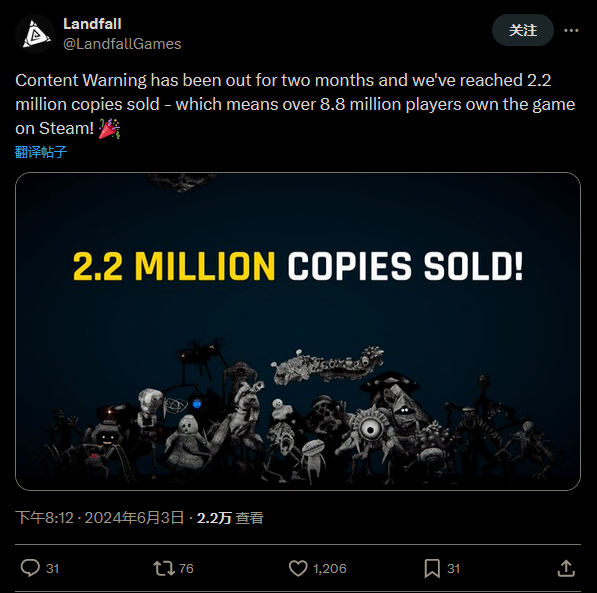Open the 2.2 Million Copies Sold image
The image size is (597, 593).
298,331
